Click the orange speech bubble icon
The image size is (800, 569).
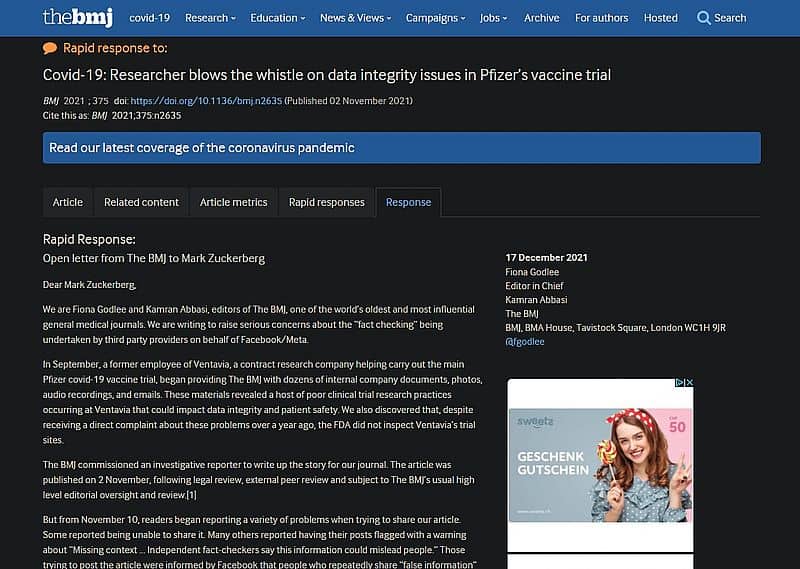[x=50, y=48]
